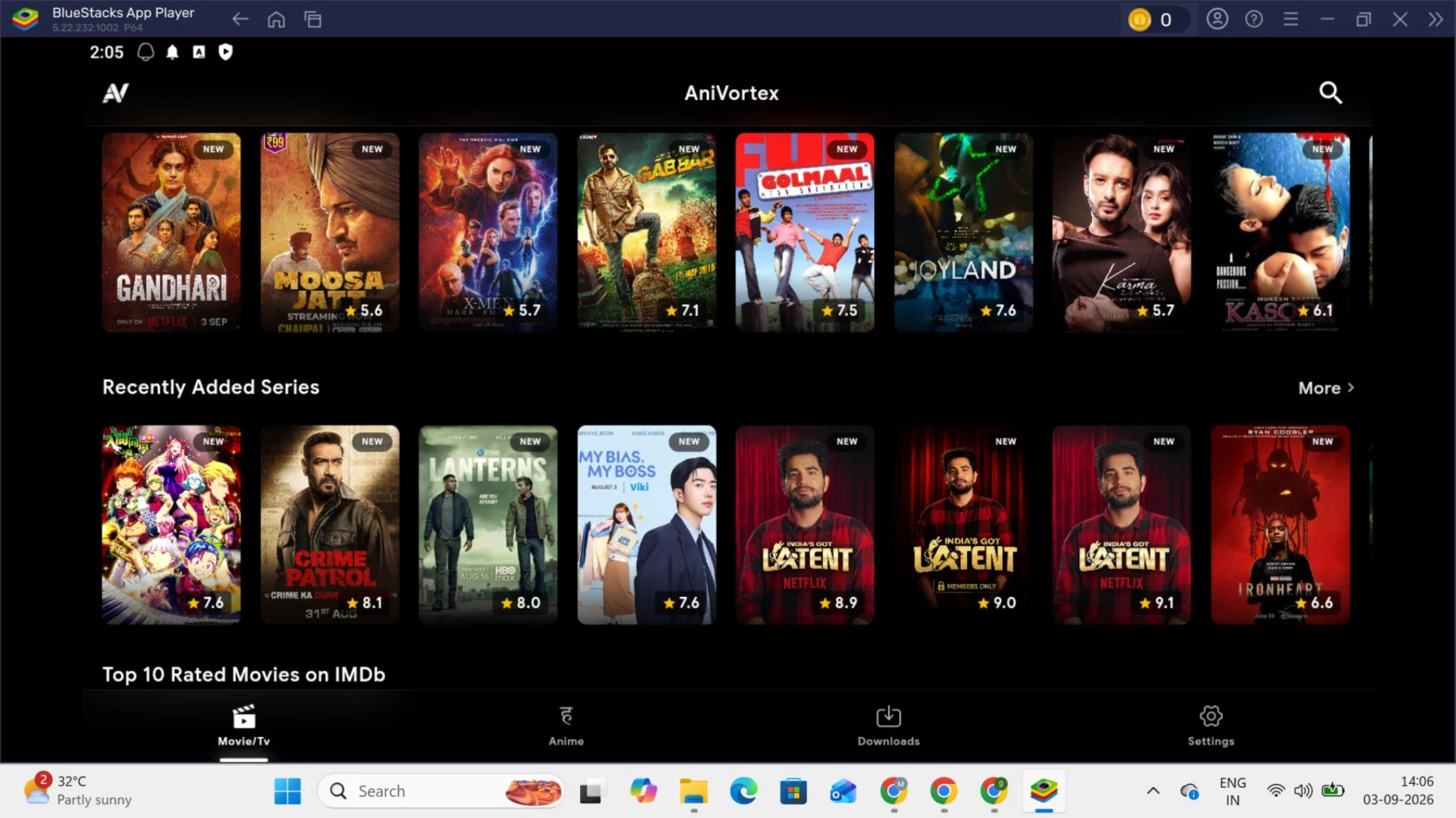Choose the Golmaal movie poster

pyautogui.click(x=805, y=232)
